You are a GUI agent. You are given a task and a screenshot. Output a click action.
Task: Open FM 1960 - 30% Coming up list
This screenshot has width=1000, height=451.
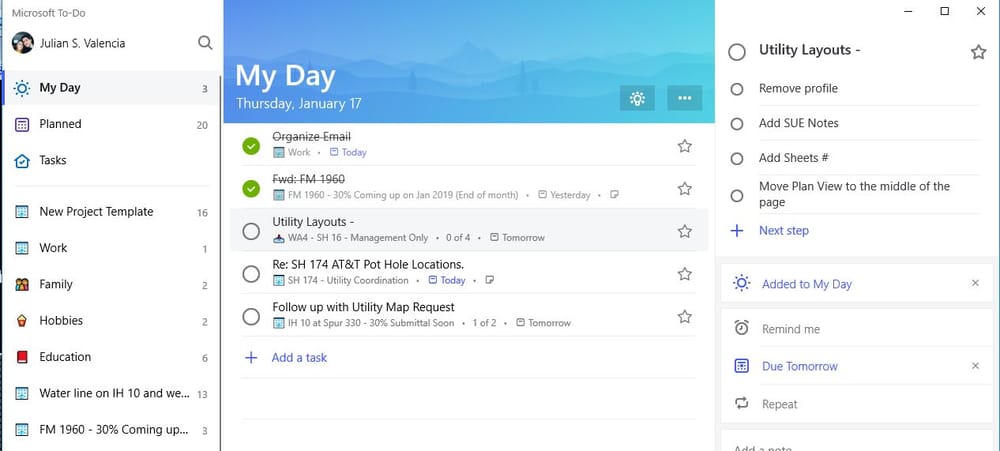(111, 430)
